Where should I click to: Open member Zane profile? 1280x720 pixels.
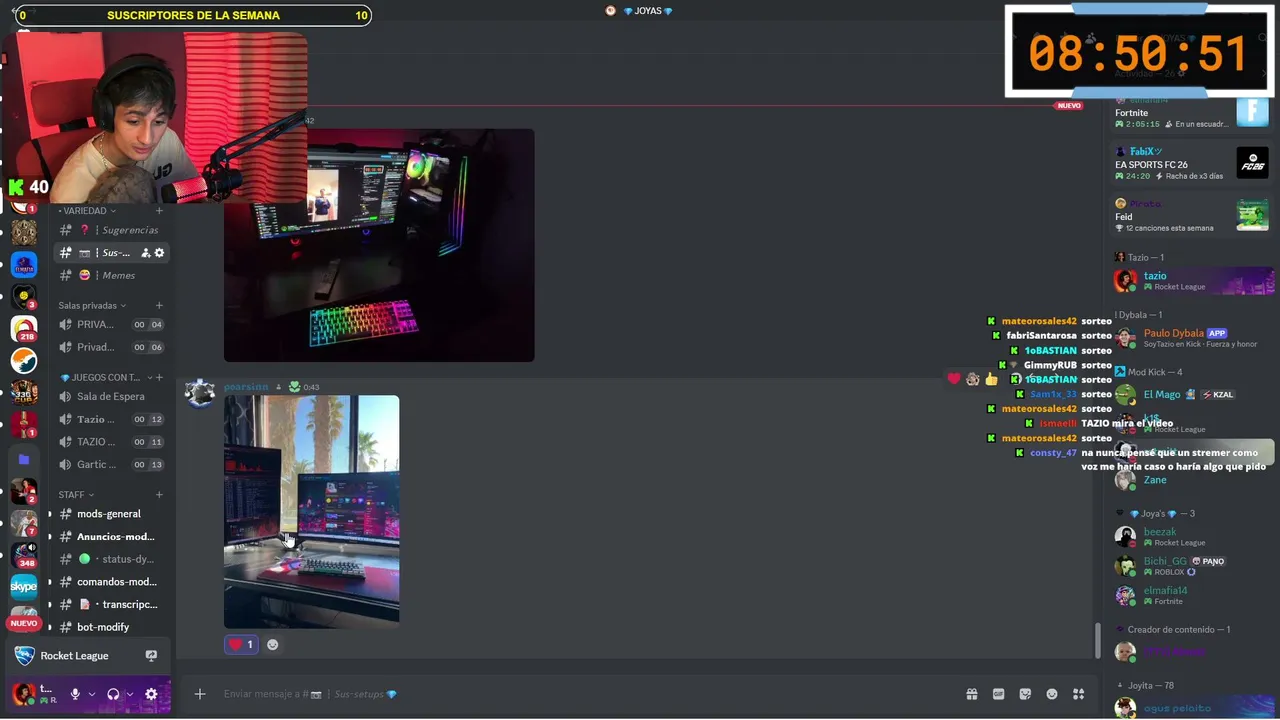[1192, 480]
